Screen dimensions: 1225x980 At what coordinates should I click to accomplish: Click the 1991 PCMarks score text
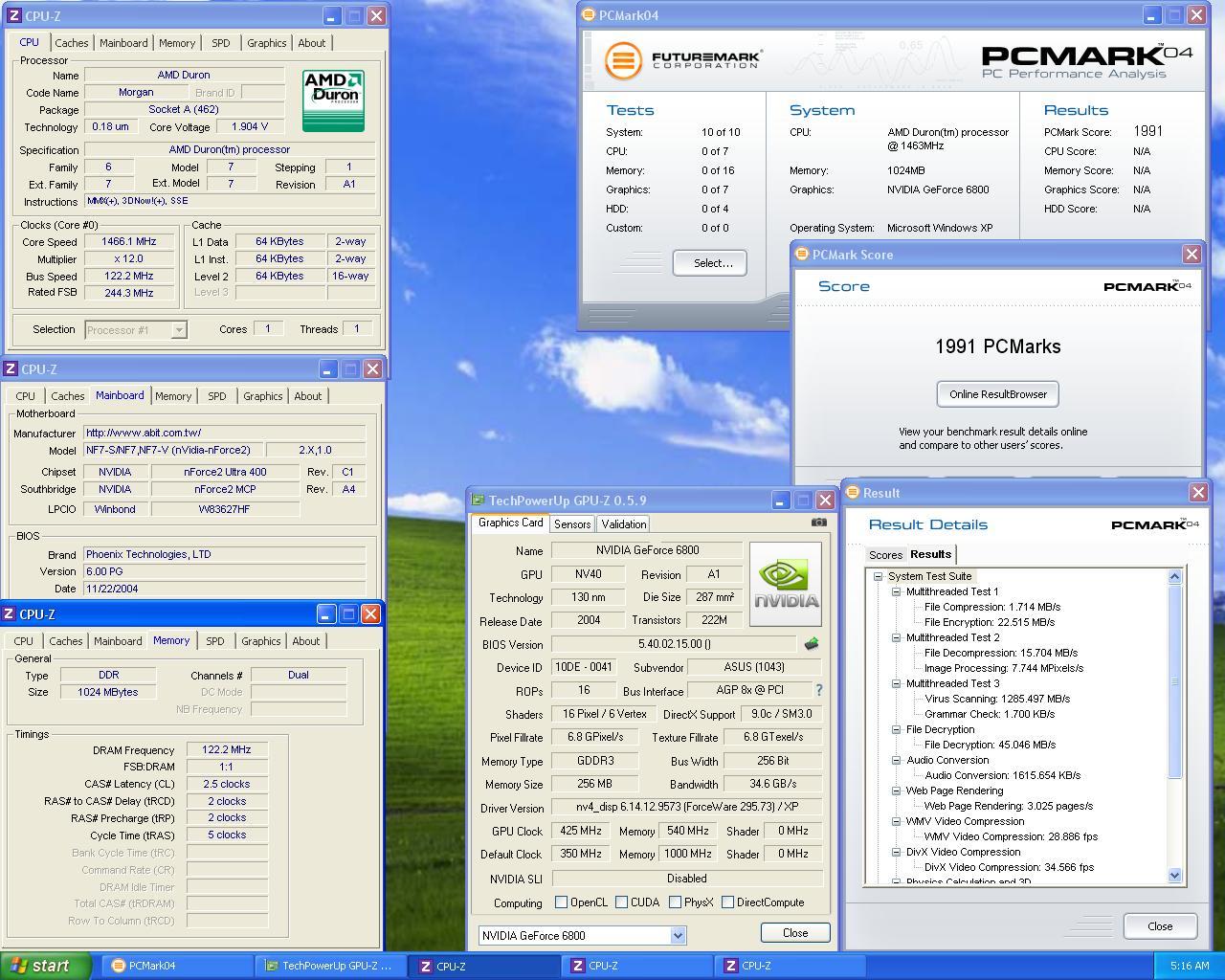point(997,346)
